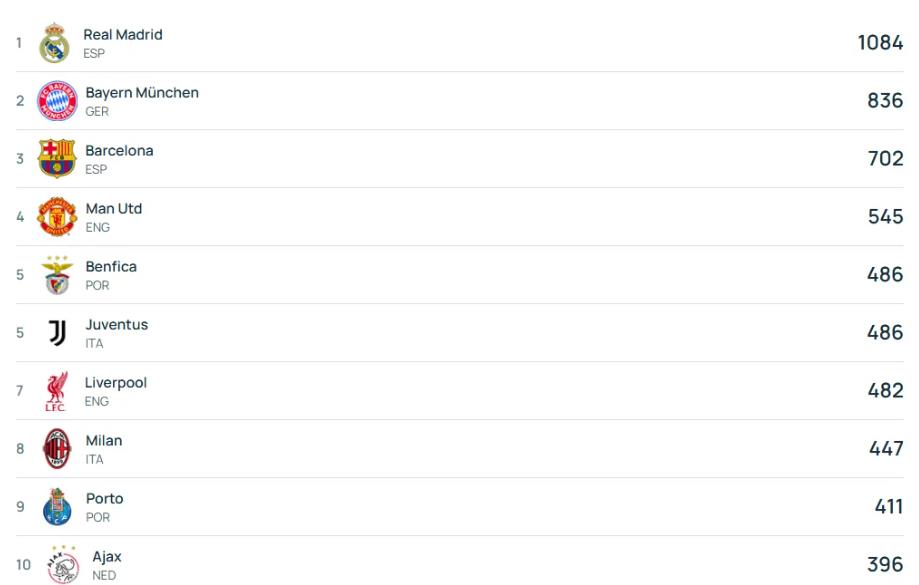Select the Porto team name
Screen dimensions: 919x585
pyautogui.click(x=104, y=499)
